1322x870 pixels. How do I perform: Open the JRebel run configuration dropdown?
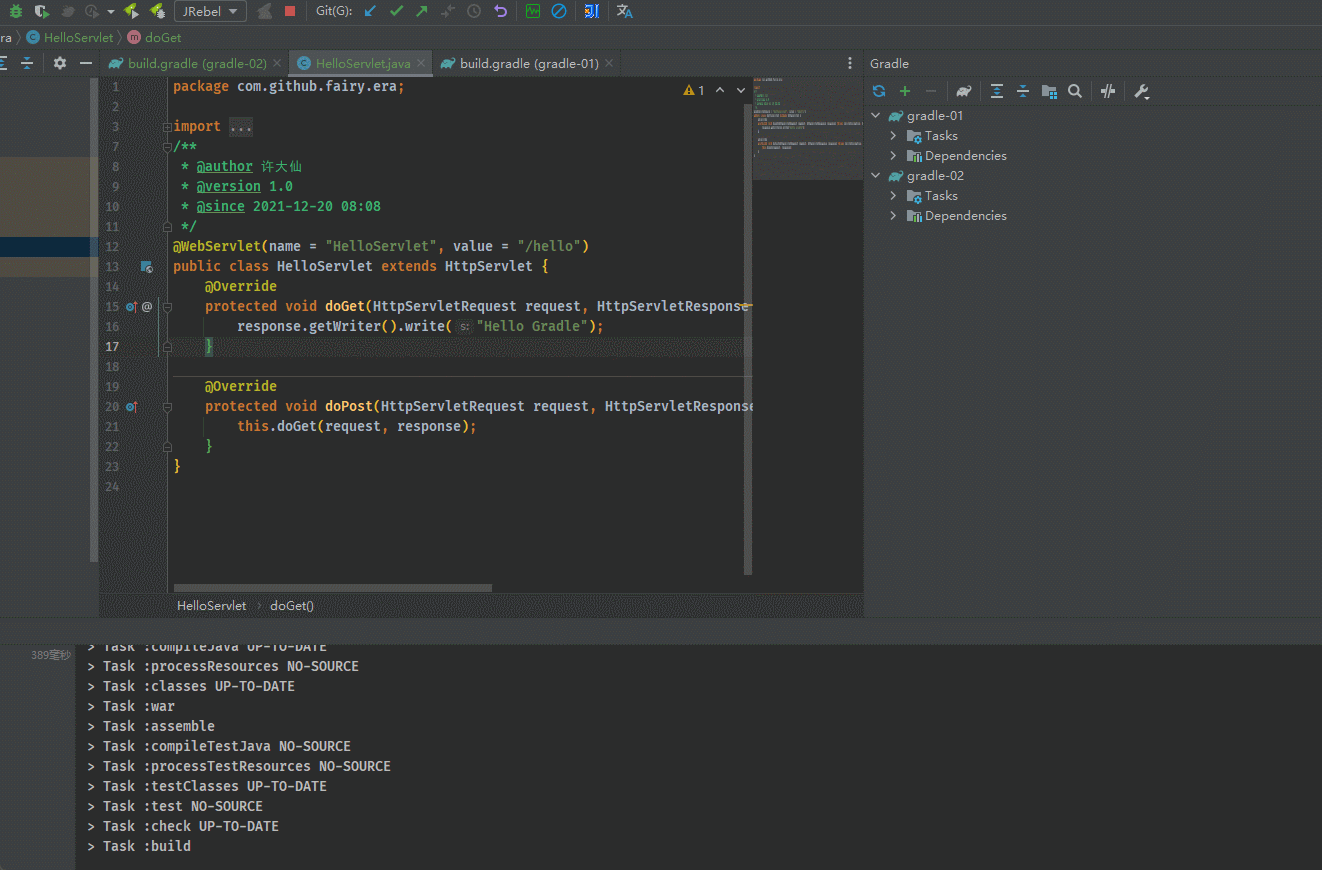coord(210,11)
